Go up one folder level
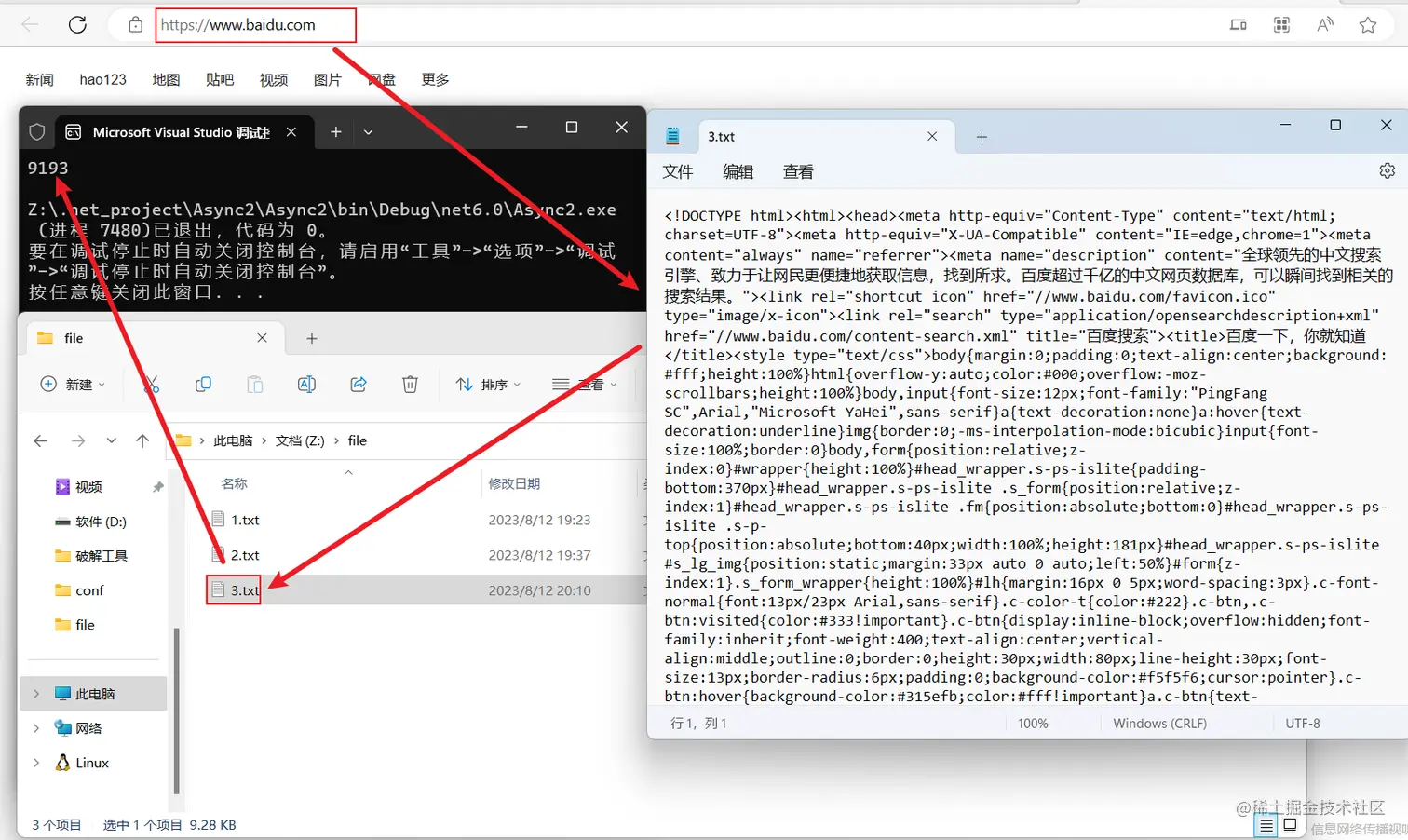The height and width of the screenshot is (840, 1408). 142,441
